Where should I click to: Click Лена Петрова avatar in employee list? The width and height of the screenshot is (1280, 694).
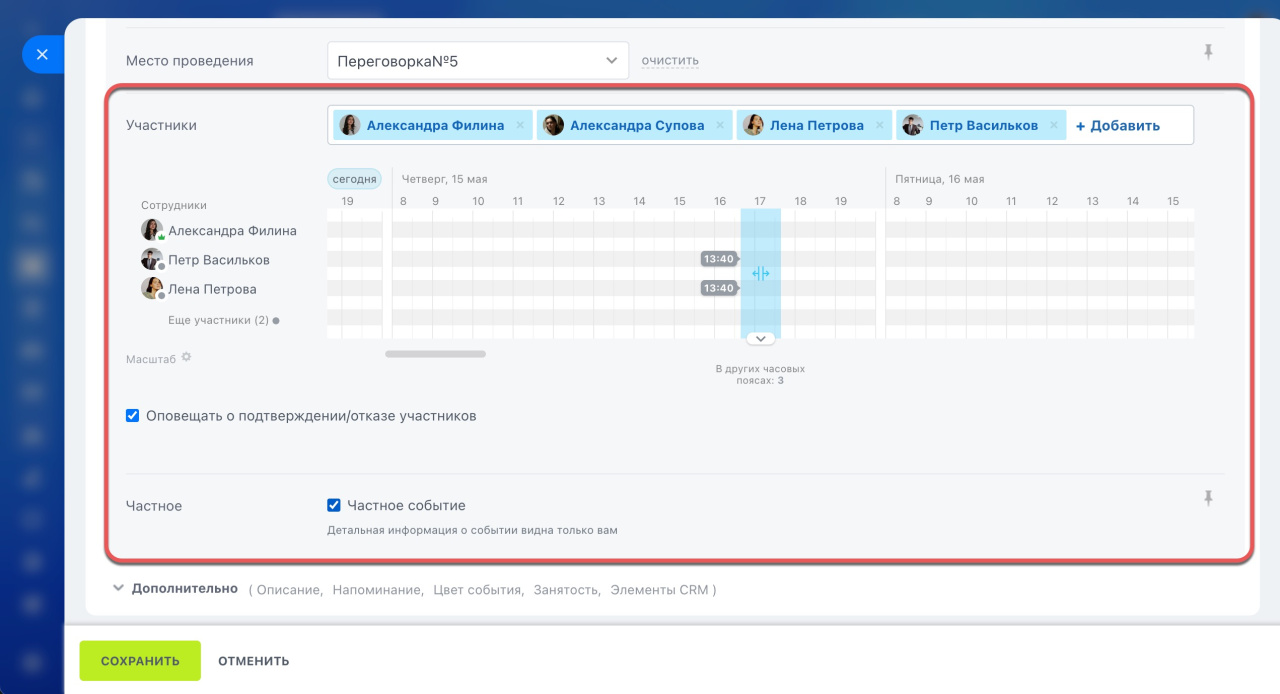pyautogui.click(x=152, y=289)
